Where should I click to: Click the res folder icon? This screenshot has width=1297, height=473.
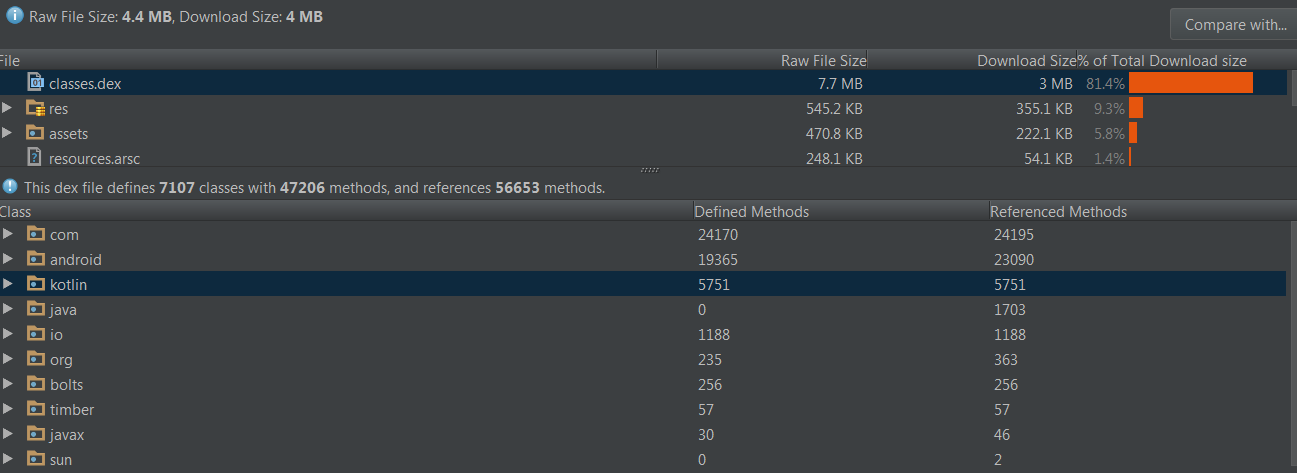(35, 108)
